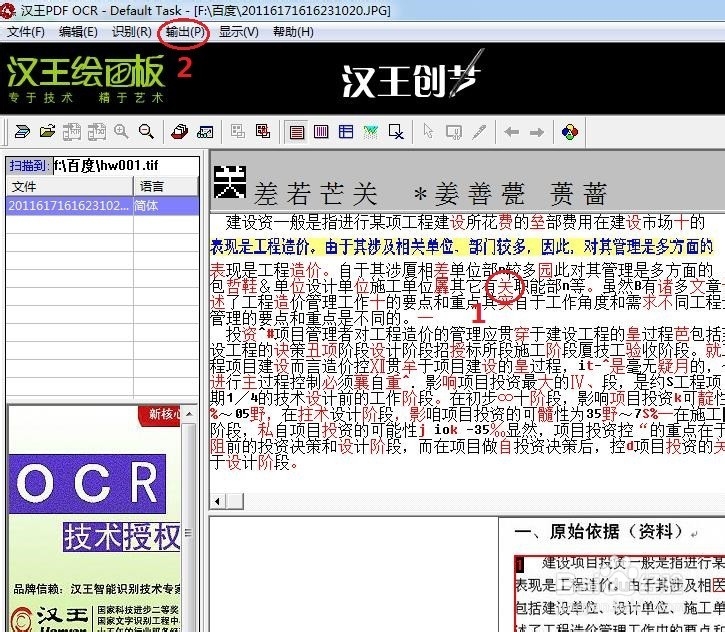This screenshot has width=725, height=632.
Task: Click candidate character 姜 in candidate strip
Action: (x=447, y=193)
